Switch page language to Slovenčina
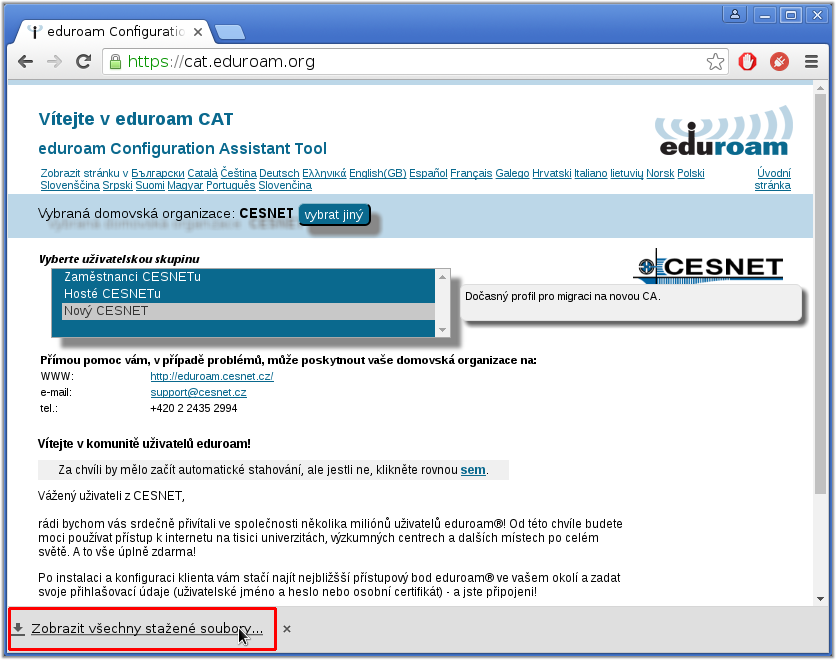The width and height of the screenshot is (836, 660). (285, 186)
